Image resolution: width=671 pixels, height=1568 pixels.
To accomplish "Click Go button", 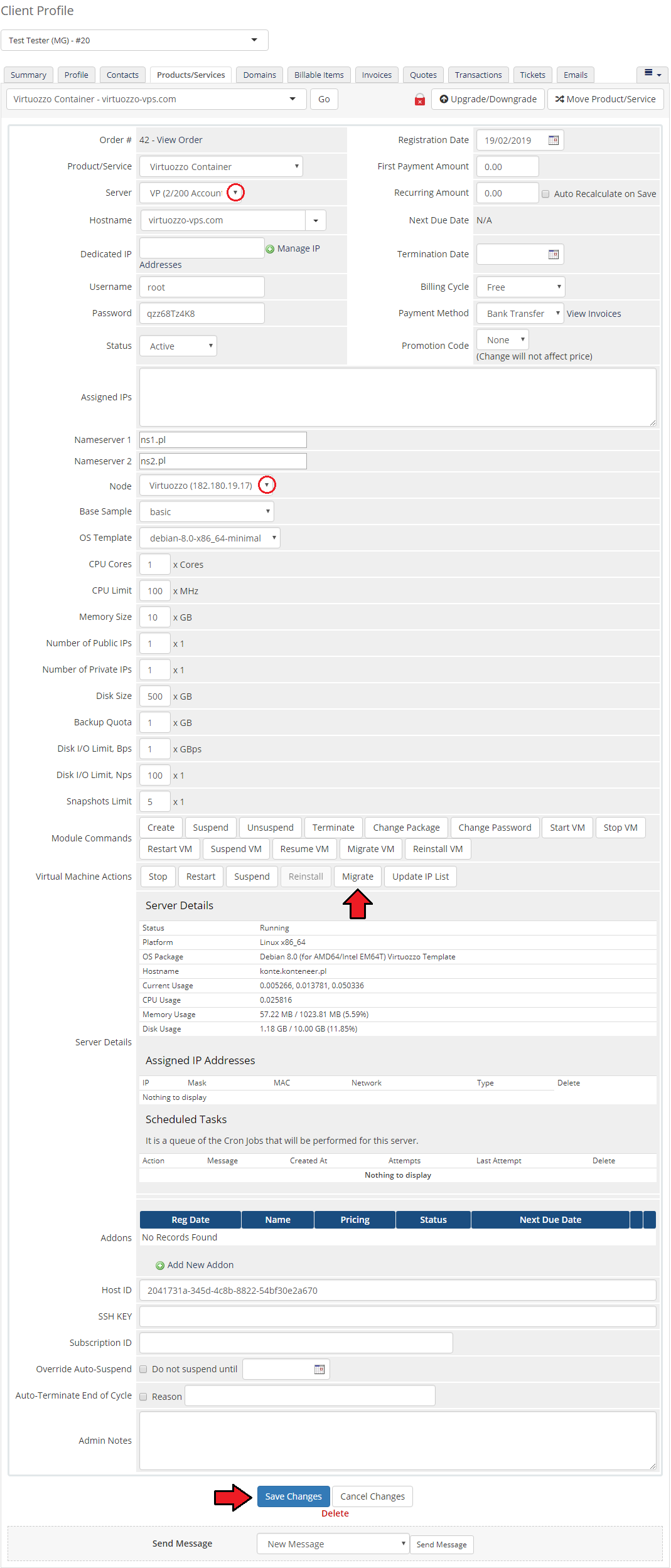I will pos(324,99).
